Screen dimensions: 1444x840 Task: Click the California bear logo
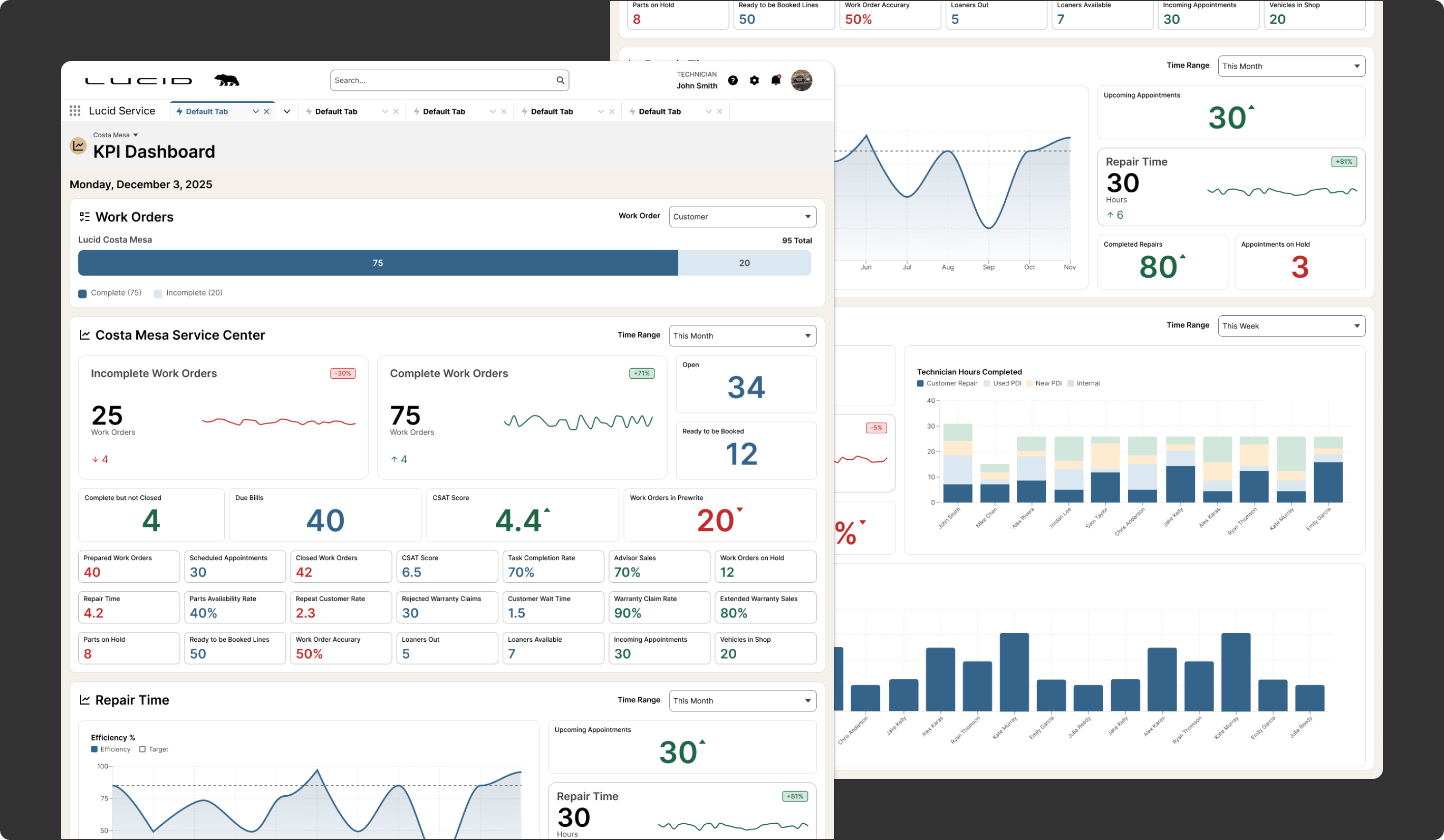(227, 80)
